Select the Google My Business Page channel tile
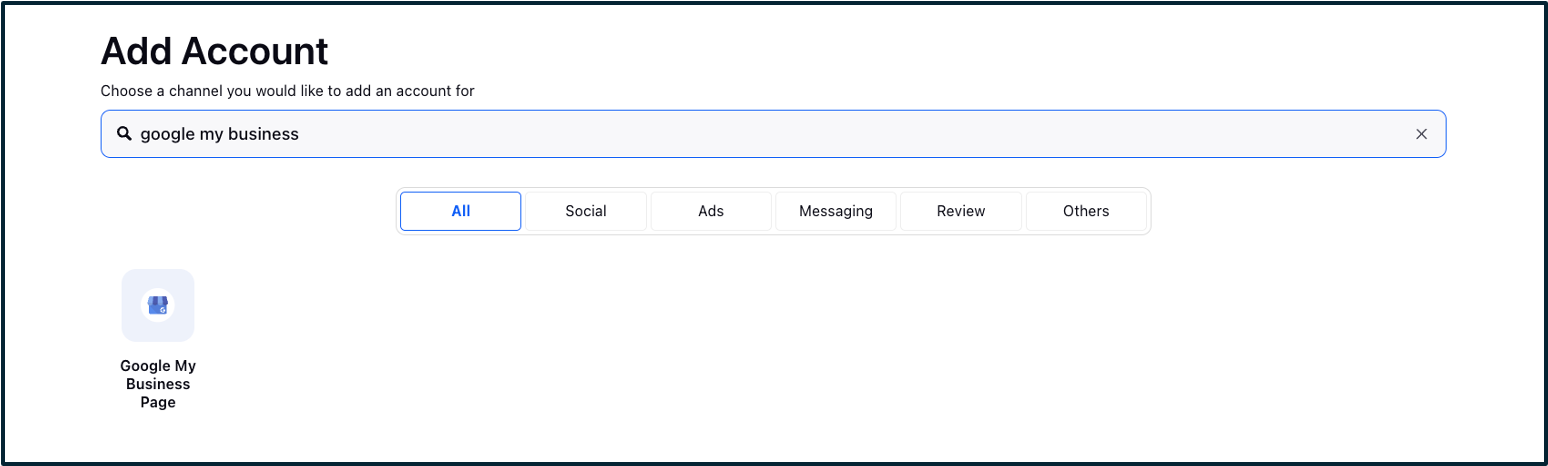1548x466 pixels. [158, 305]
